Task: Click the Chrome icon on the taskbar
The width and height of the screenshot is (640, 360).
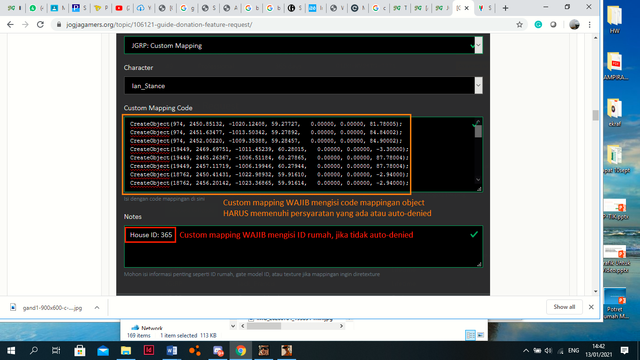Action: (x=241, y=351)
